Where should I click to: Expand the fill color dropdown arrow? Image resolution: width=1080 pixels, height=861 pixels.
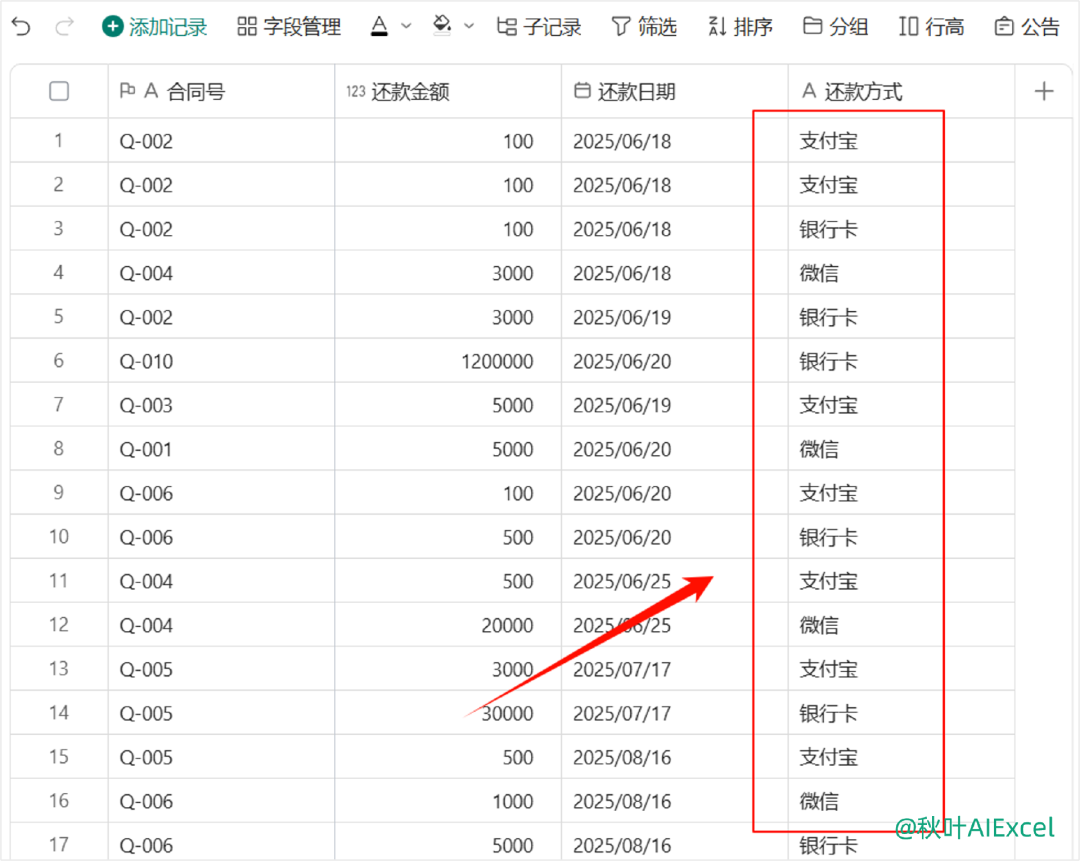469,26
